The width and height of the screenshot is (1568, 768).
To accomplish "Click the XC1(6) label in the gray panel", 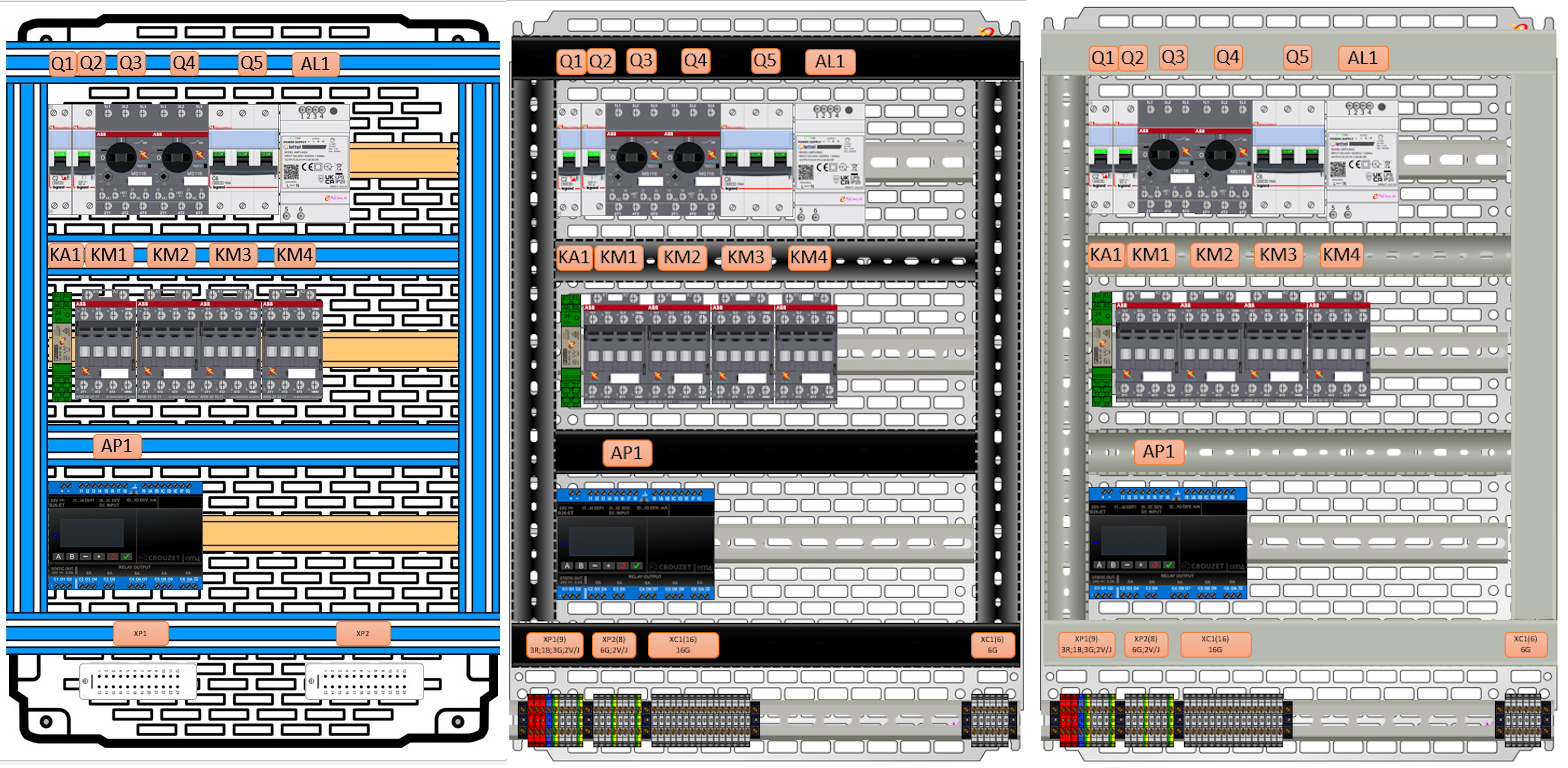I will (x=1525, y=644).
